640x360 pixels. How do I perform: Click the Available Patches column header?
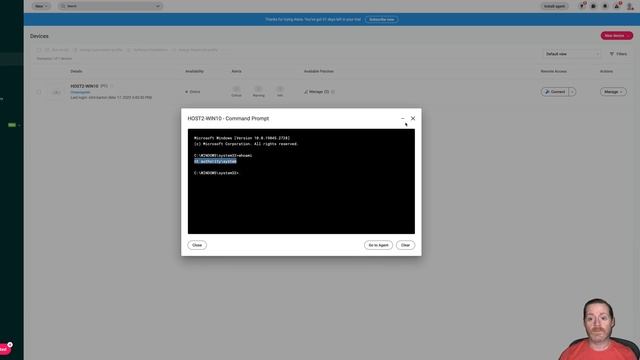point(319,71)
